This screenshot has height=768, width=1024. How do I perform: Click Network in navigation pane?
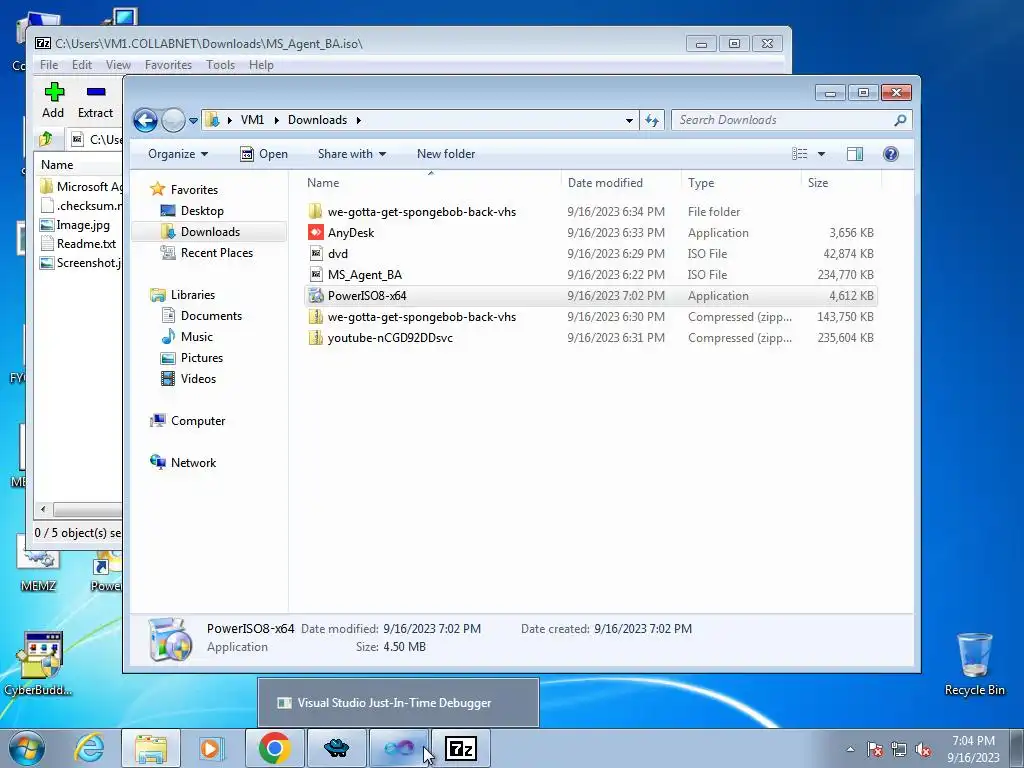pyautogui.click(x=193, y=463)
